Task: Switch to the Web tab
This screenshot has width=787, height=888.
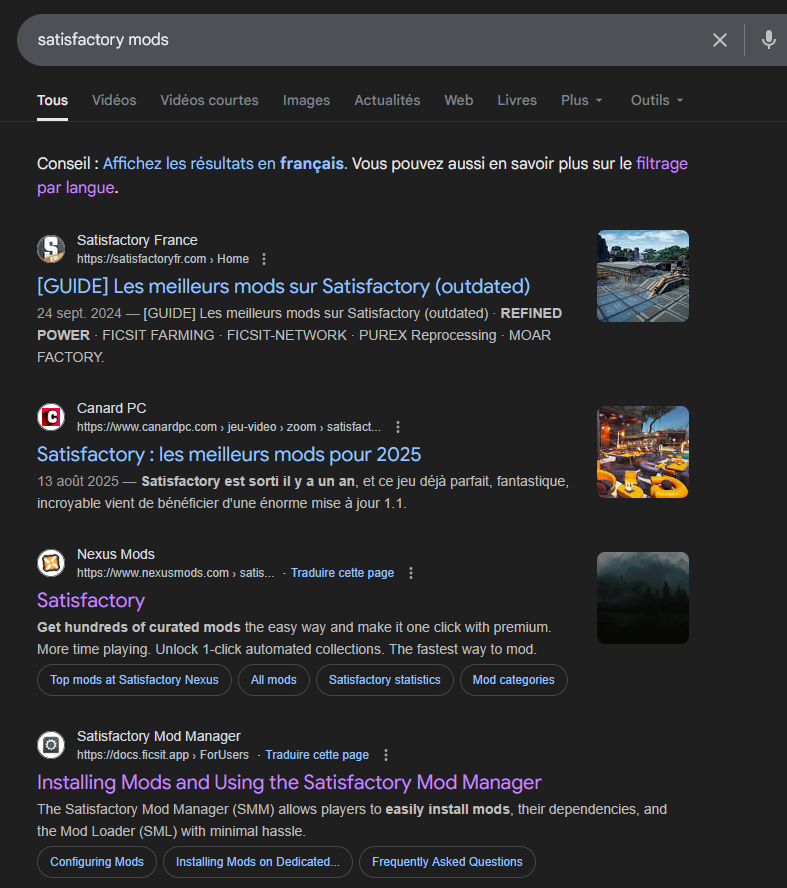Action: point(459,100)
